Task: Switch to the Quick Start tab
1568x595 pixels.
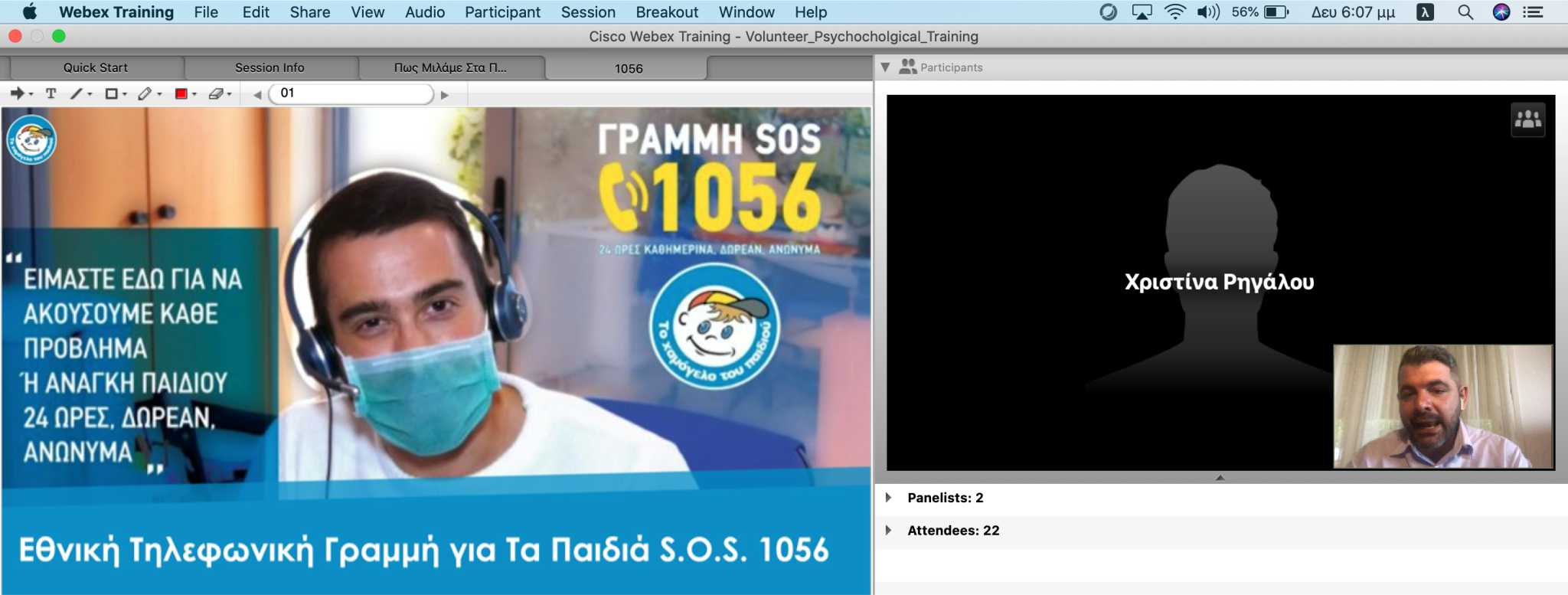Action: [x=96, y=67]
